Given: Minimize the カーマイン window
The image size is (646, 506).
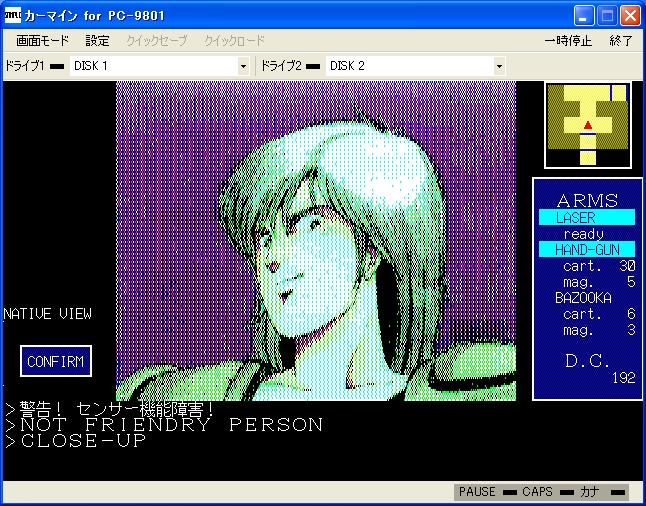Looking at the screenshot, I should pyautogui.click(x=583, y=16).
